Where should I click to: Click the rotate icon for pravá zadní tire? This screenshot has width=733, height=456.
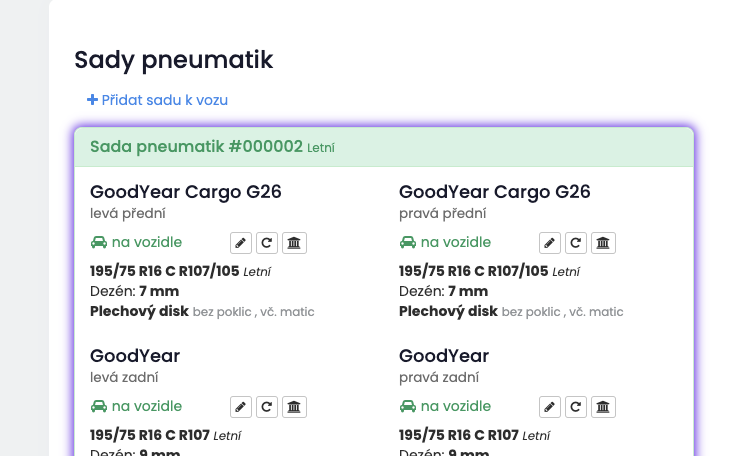point(576,407)
